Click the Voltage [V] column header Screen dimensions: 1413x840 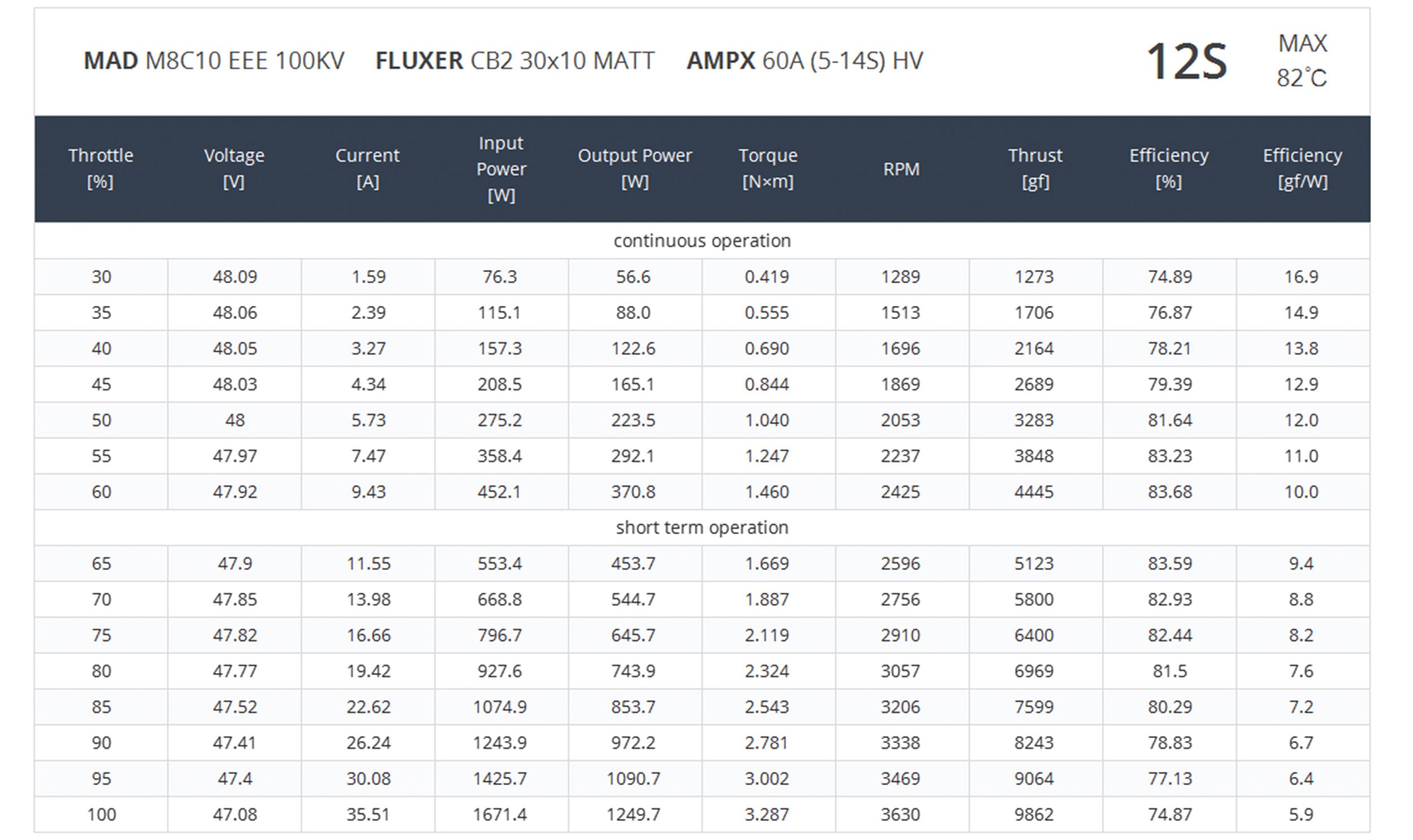click(x=234, y=168)
